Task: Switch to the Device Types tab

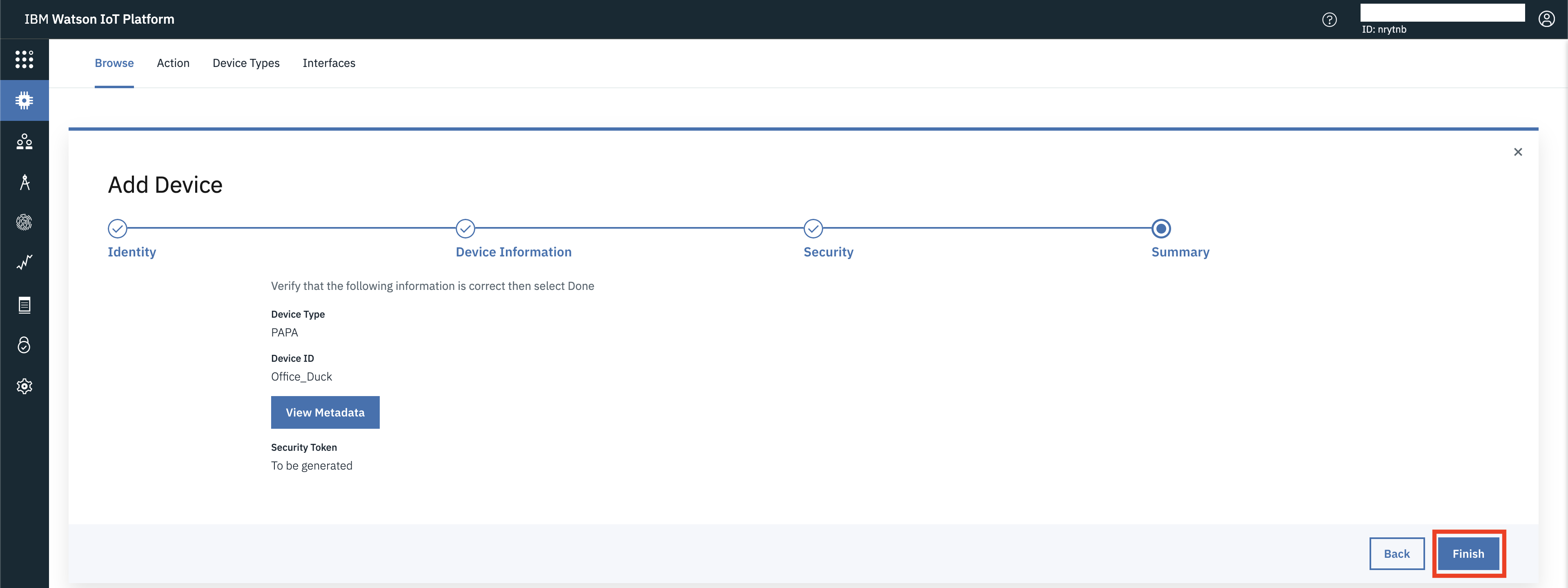Action: click(x=246, y=63)
